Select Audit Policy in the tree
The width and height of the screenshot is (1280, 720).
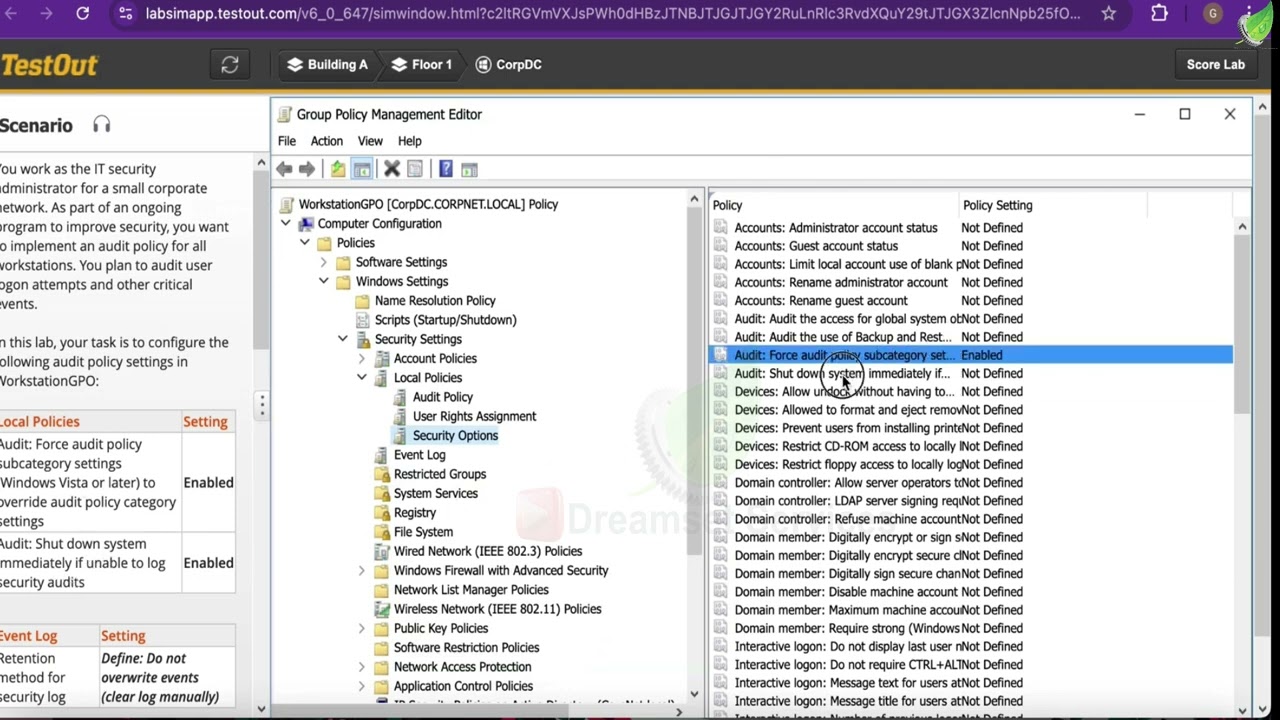442,397
